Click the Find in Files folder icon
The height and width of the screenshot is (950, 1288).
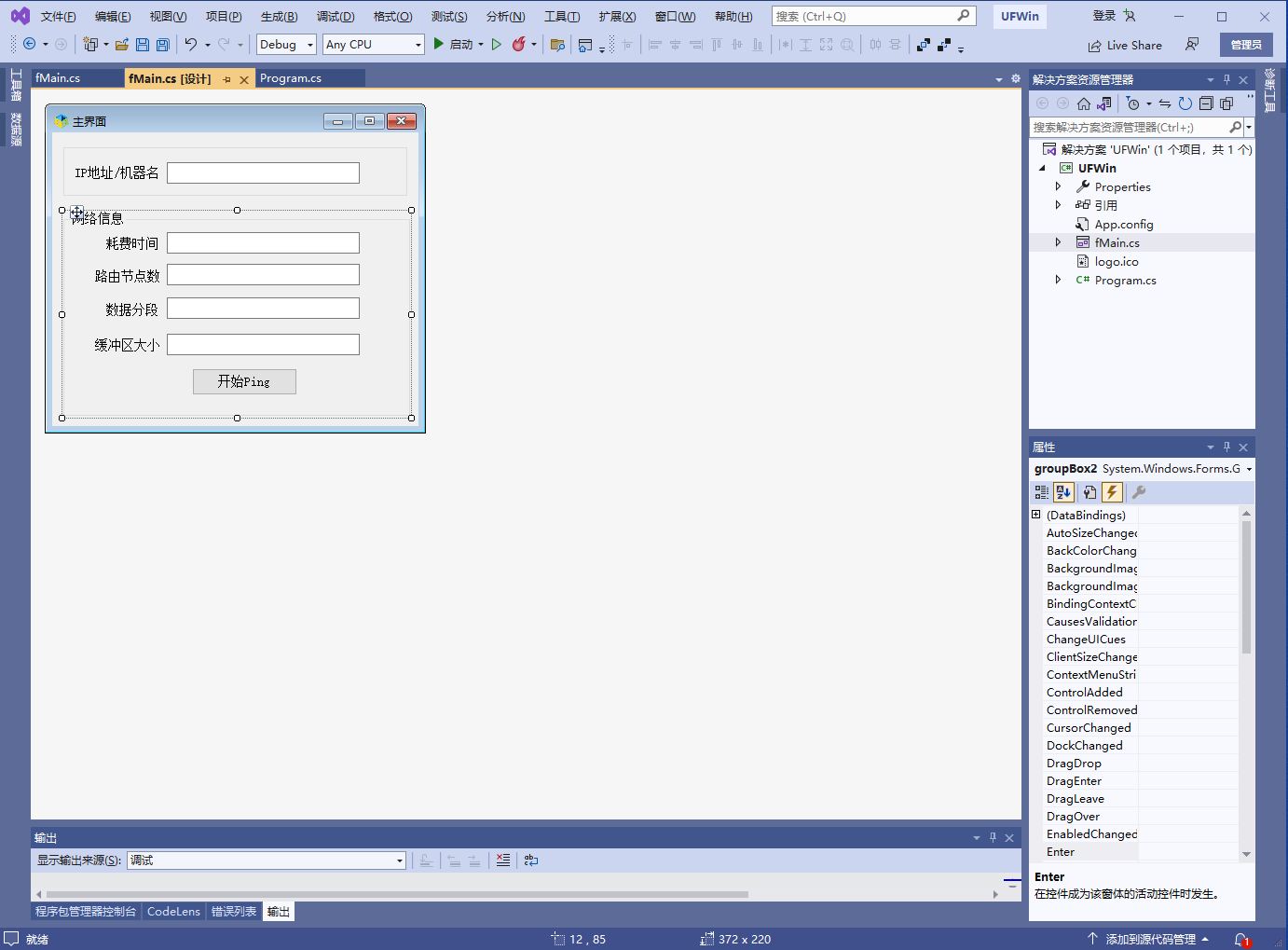(557, 44)
